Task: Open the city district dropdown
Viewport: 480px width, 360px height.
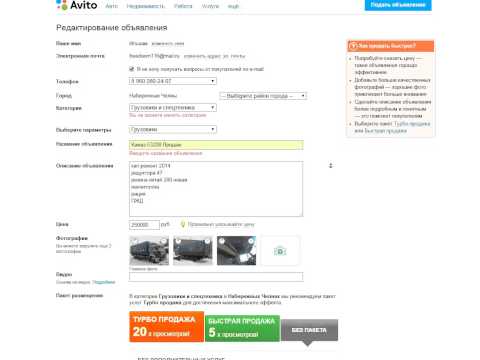Action: (x=263, y=96)
